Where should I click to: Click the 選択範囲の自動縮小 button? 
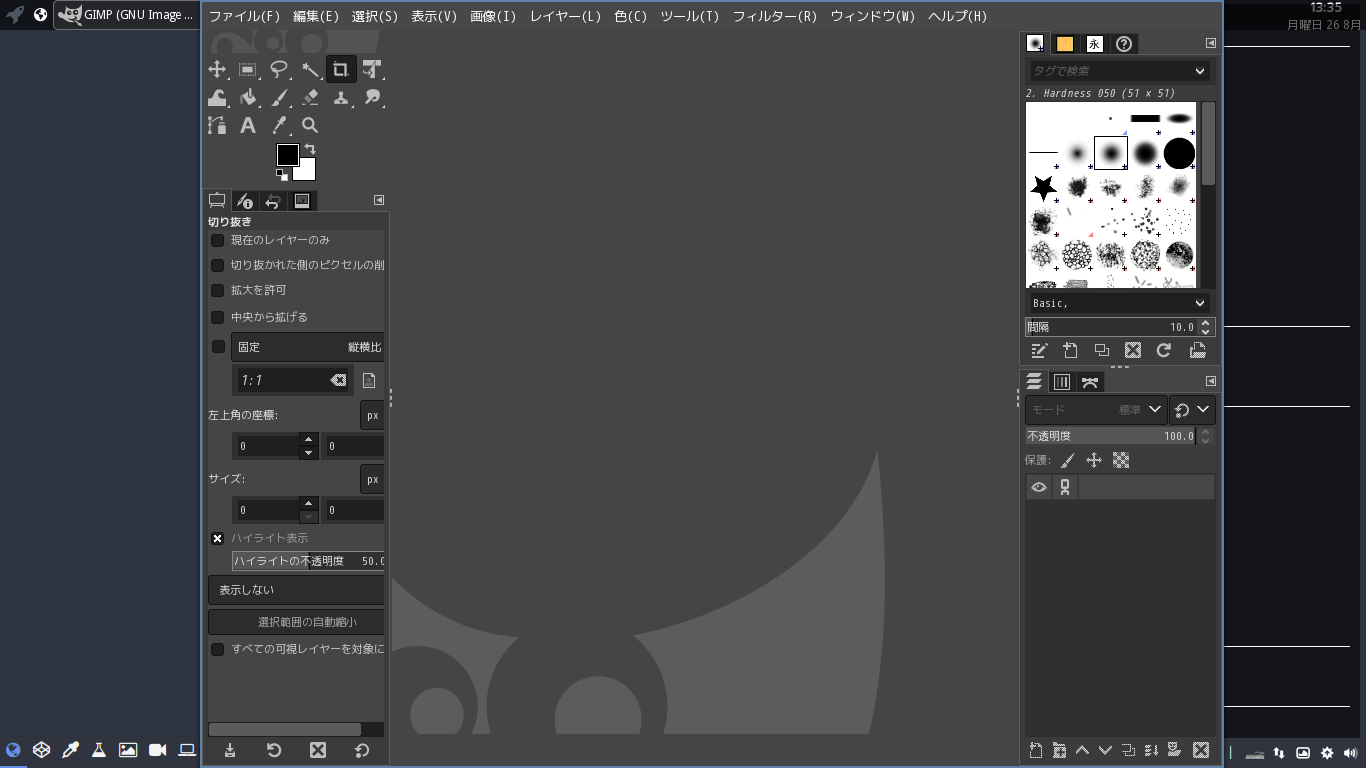[296, 622]
